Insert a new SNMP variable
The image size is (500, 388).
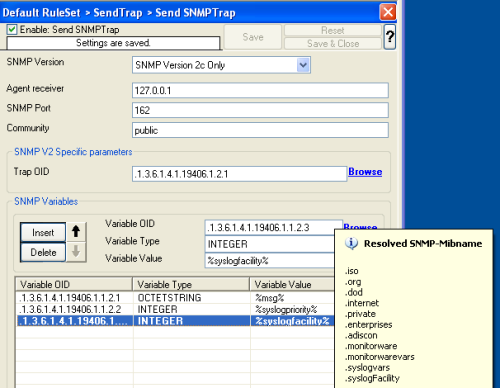click(x=43, y=232)
